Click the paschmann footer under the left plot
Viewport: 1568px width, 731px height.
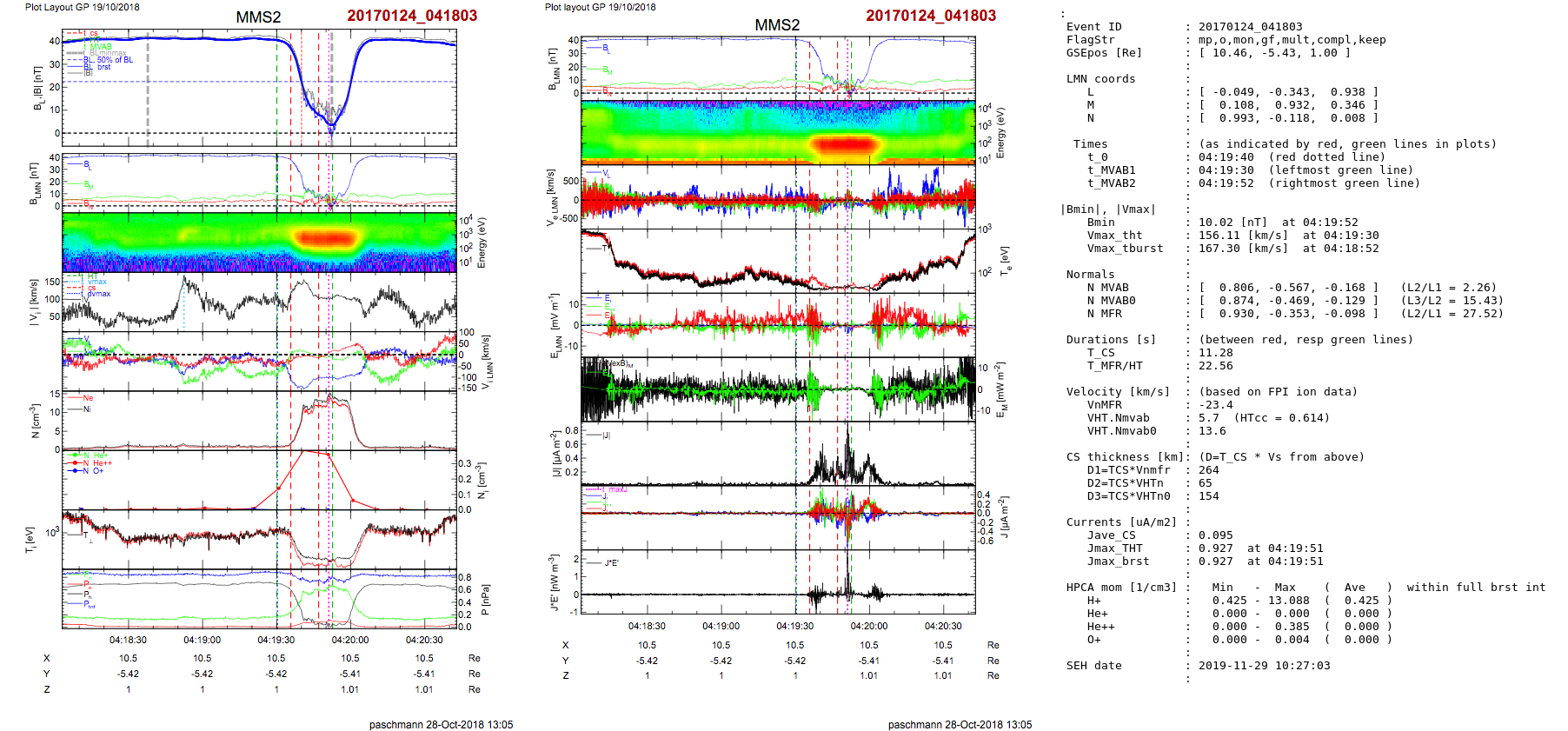click(441, 724)
